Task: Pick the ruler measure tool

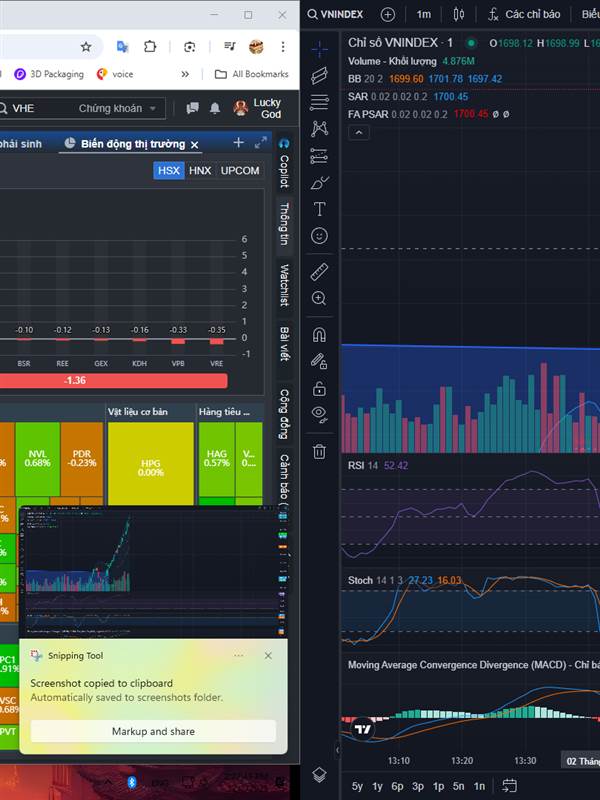Action: click(319, 271)
